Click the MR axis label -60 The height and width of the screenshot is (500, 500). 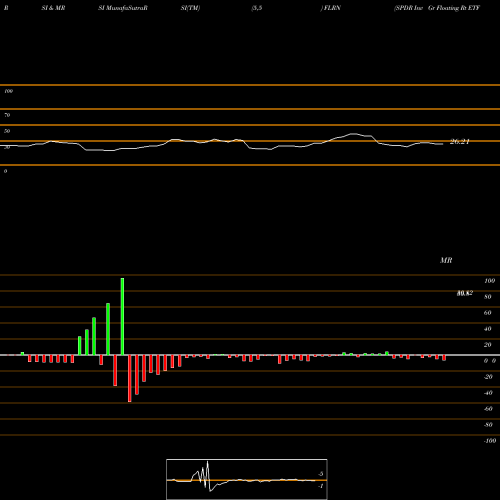tap(488, 409)
